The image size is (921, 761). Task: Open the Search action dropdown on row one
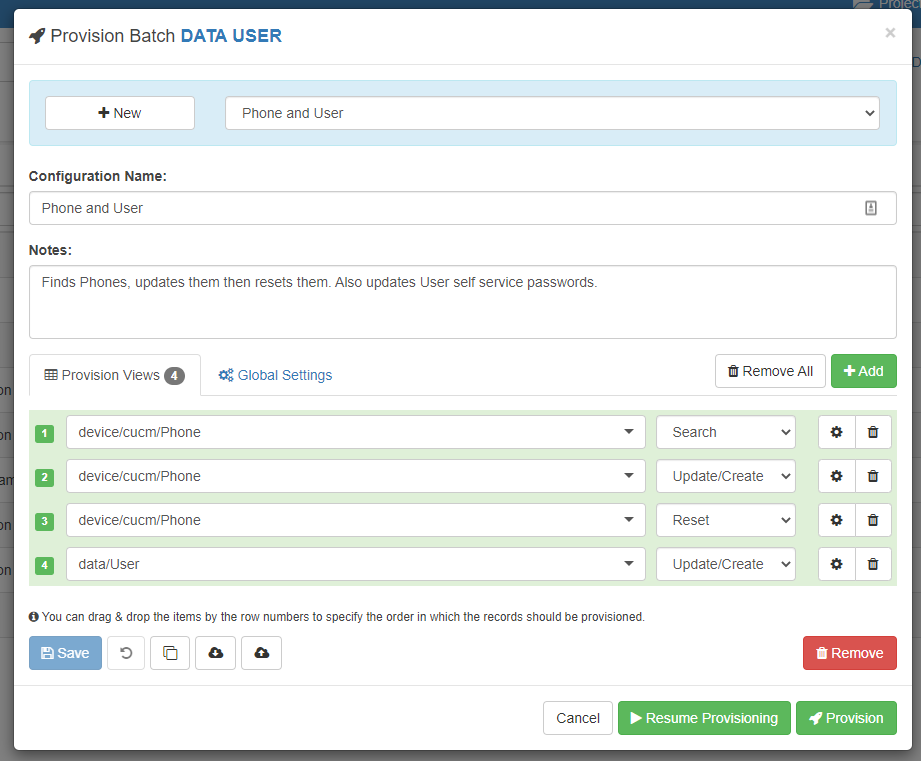725,432
